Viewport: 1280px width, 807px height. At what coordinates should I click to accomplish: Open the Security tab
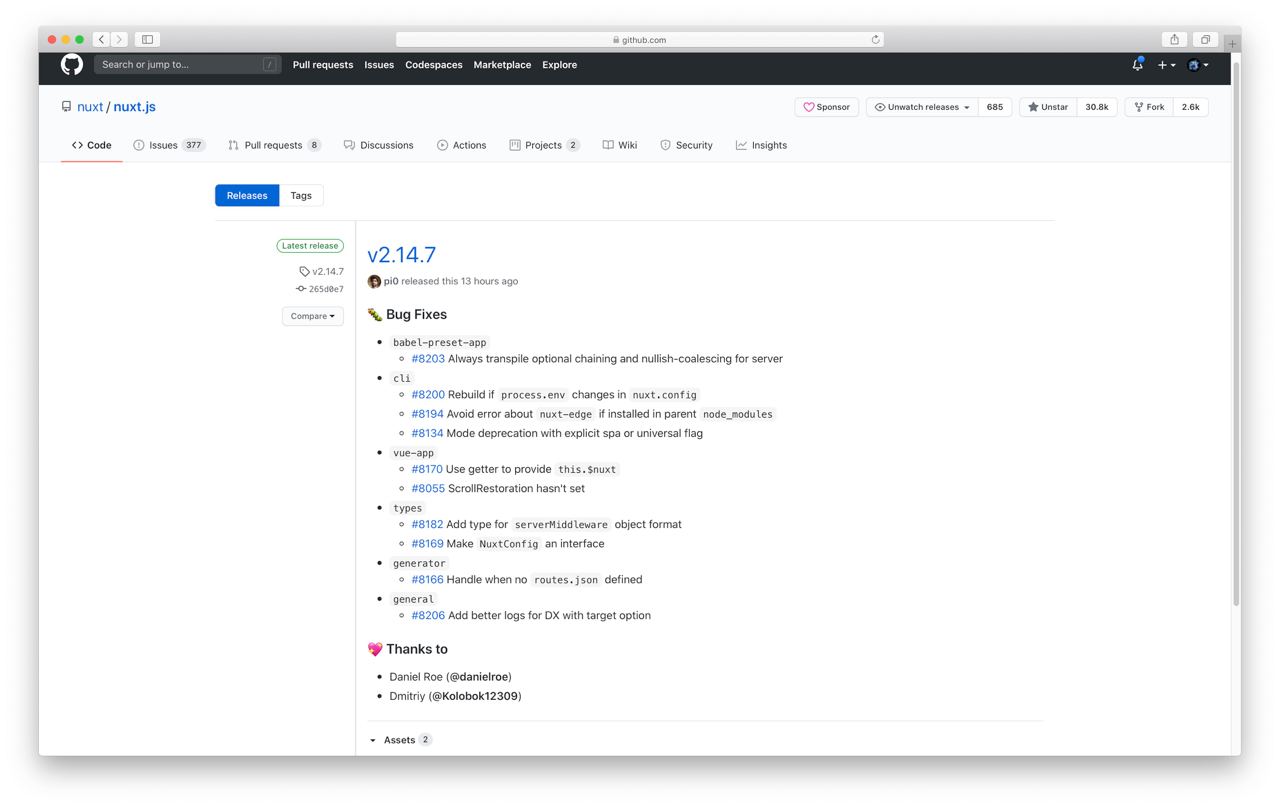686,146
